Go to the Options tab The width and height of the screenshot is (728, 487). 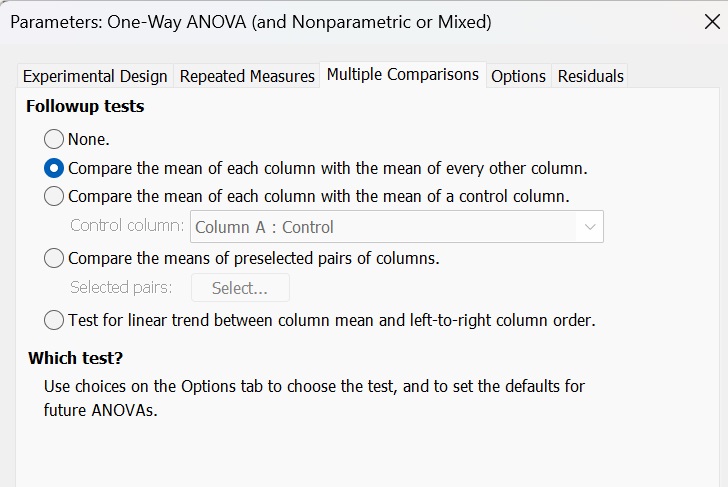tap(518, 76)
